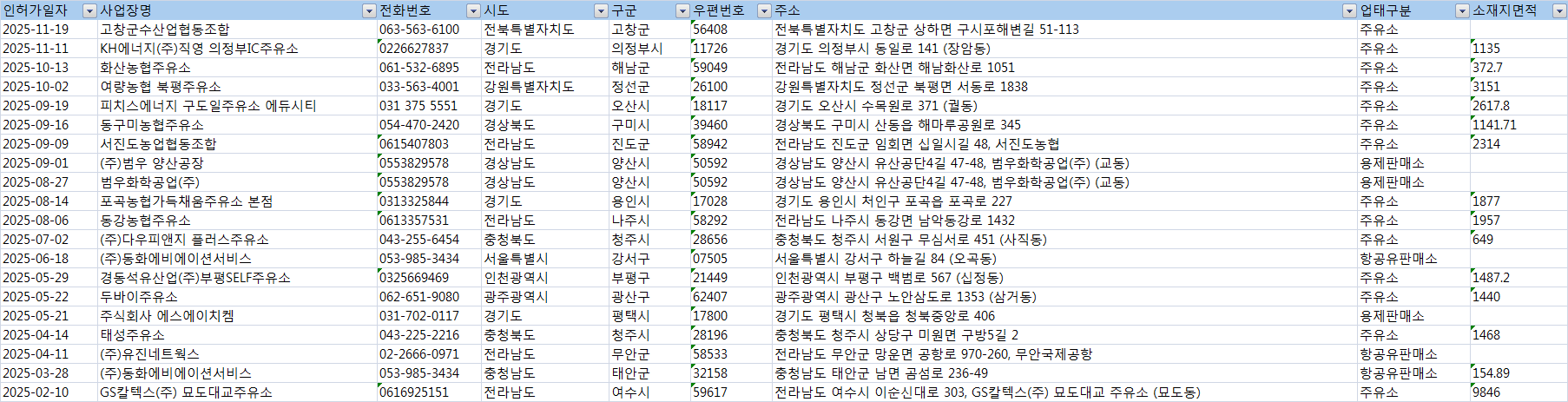This screenshot has width=1568, height=402.
Task: Select address cell 서울특별시 강서구 하늘길 84 (오곡동)
Action: pyautogui.click(x=1064, y=259)
